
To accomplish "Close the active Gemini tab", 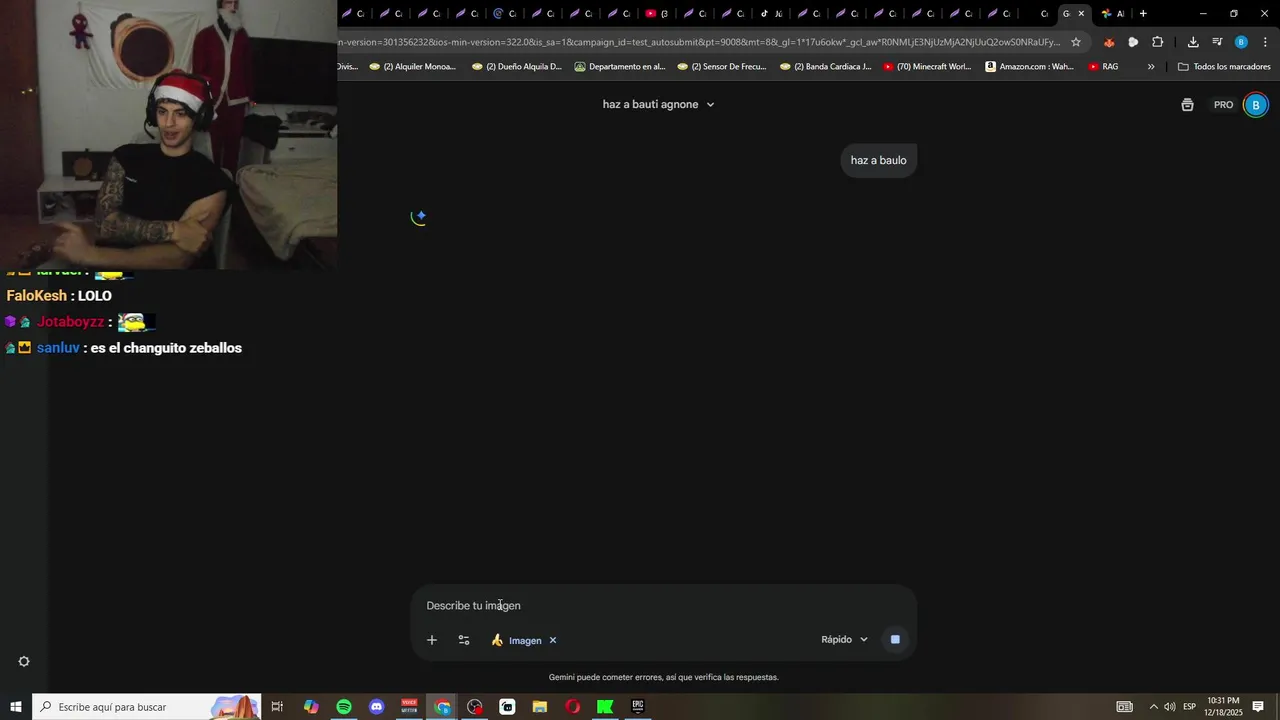I will point(1081,13).
